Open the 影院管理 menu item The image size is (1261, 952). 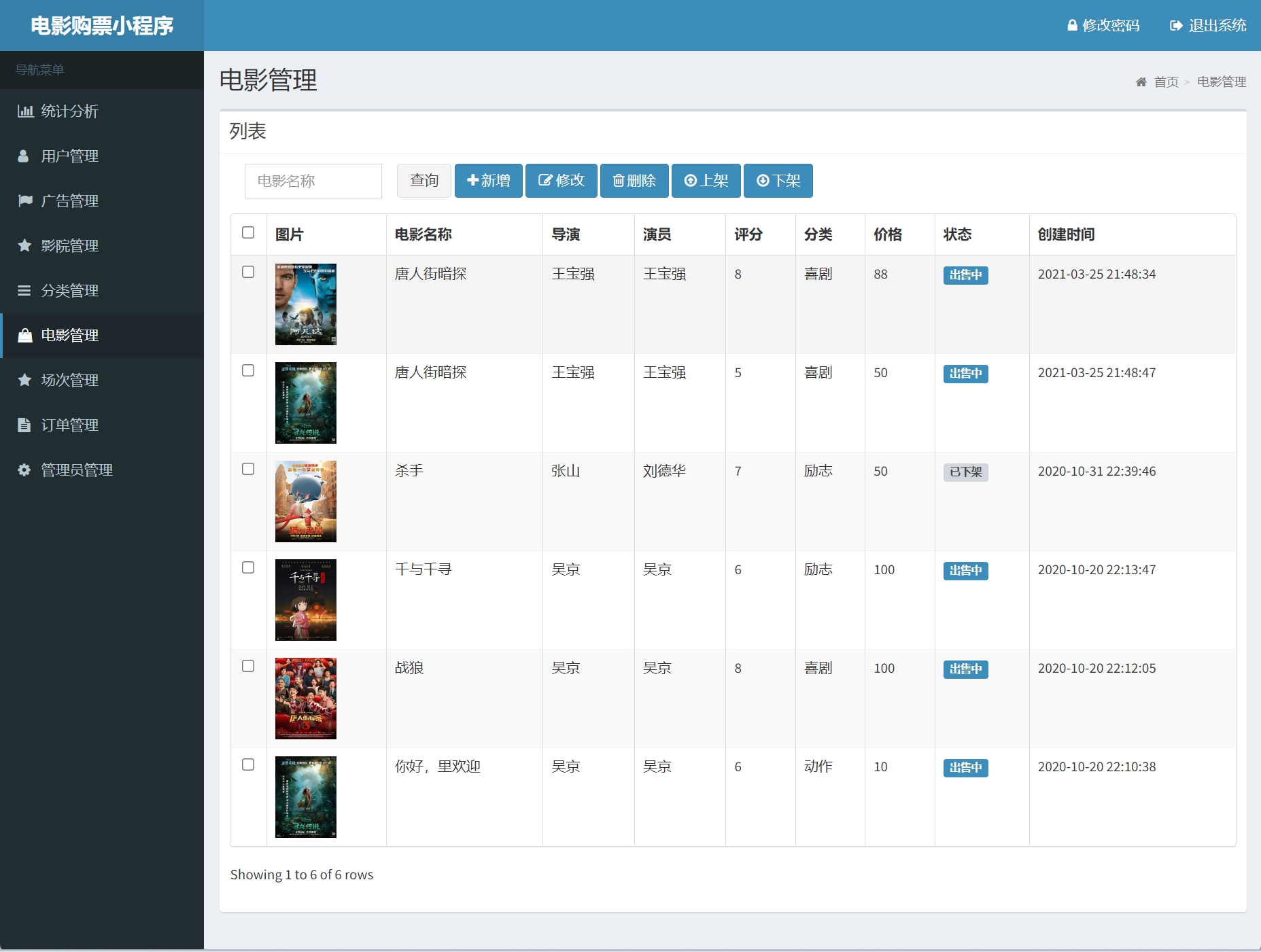[x=102, y=245]
